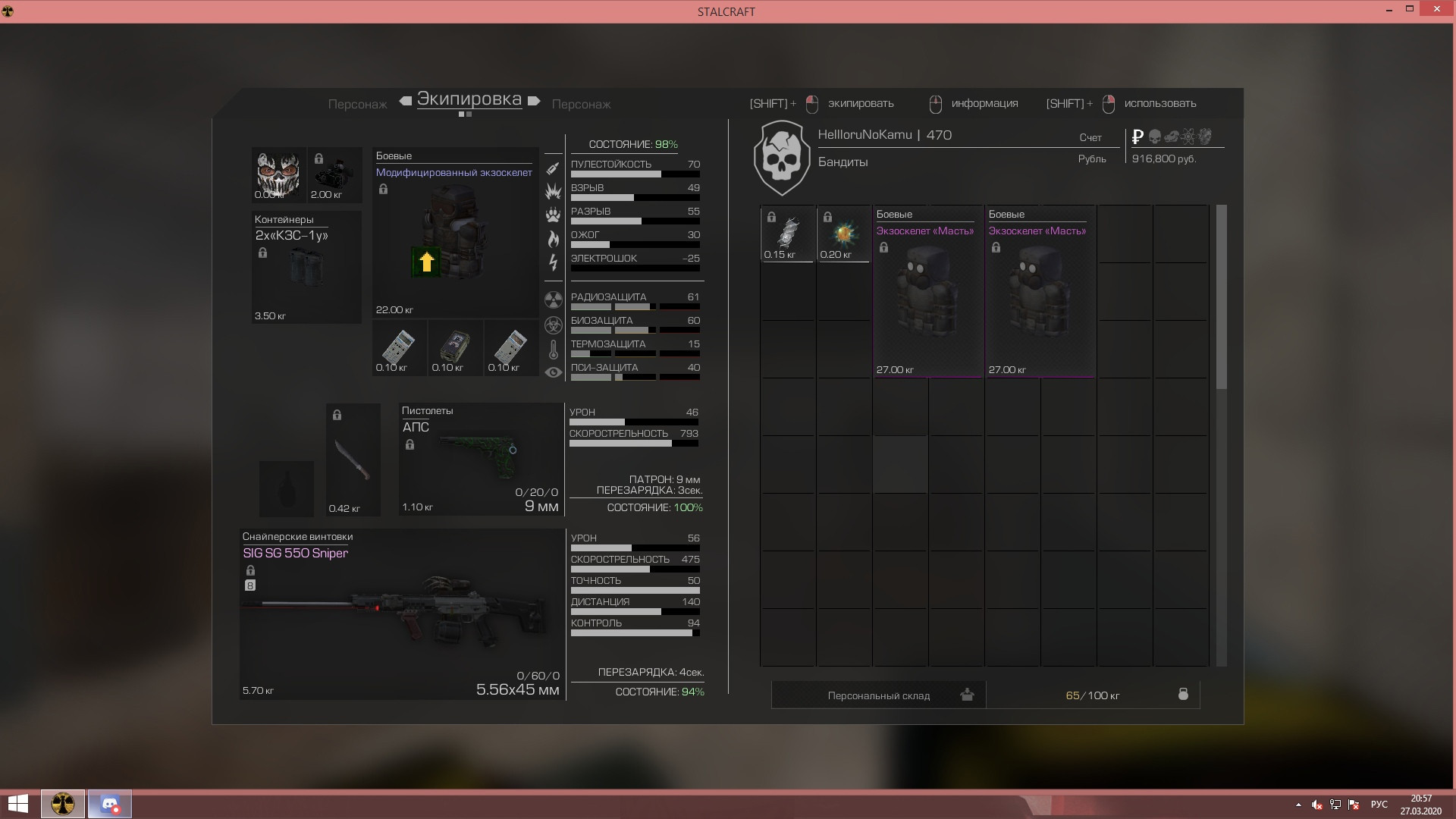
Task: Click the yellow upgrade arrow icon
Action: coord(426,262)
